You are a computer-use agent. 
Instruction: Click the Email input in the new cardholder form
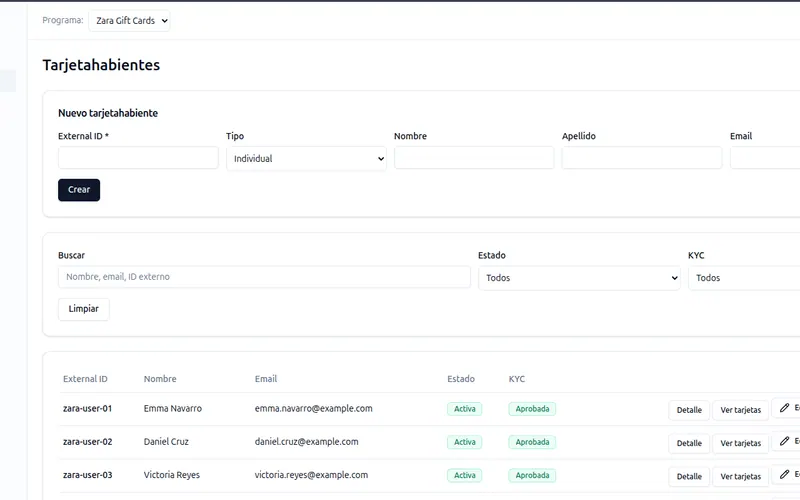(765, 158)
